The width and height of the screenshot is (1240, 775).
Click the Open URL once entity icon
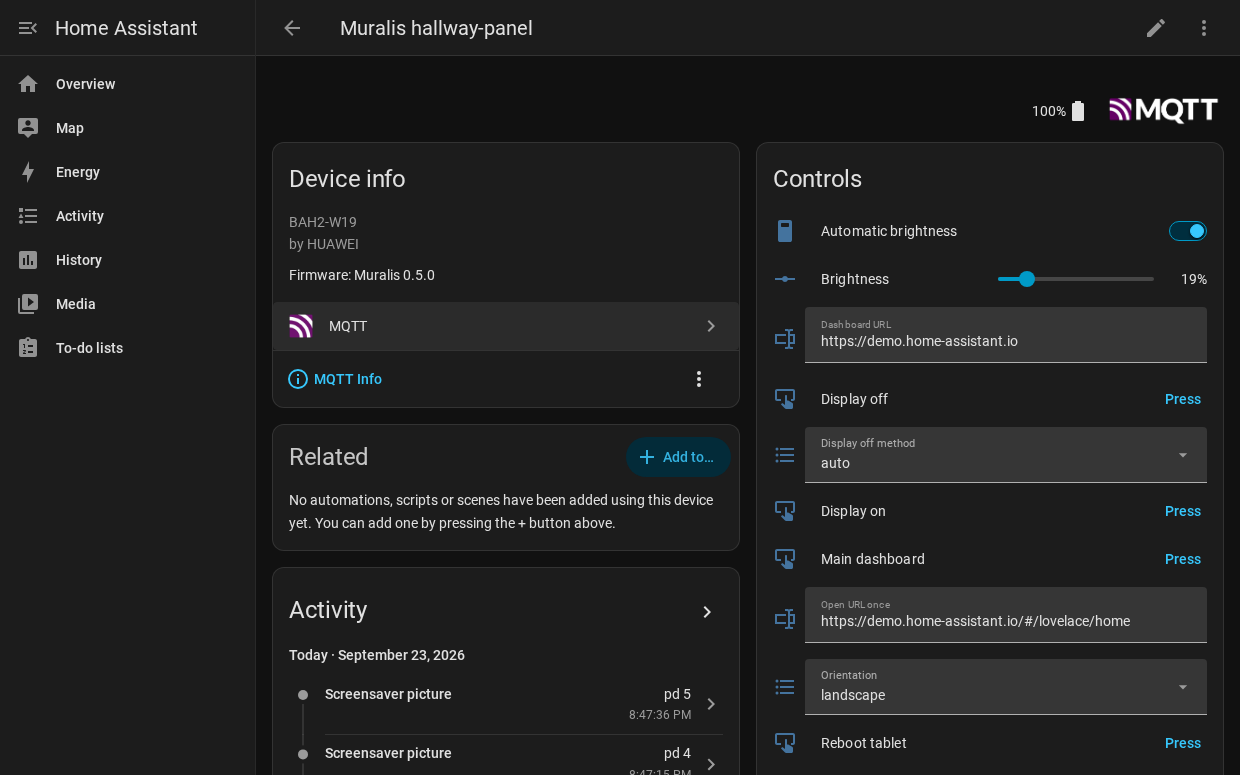coord(785,619)
